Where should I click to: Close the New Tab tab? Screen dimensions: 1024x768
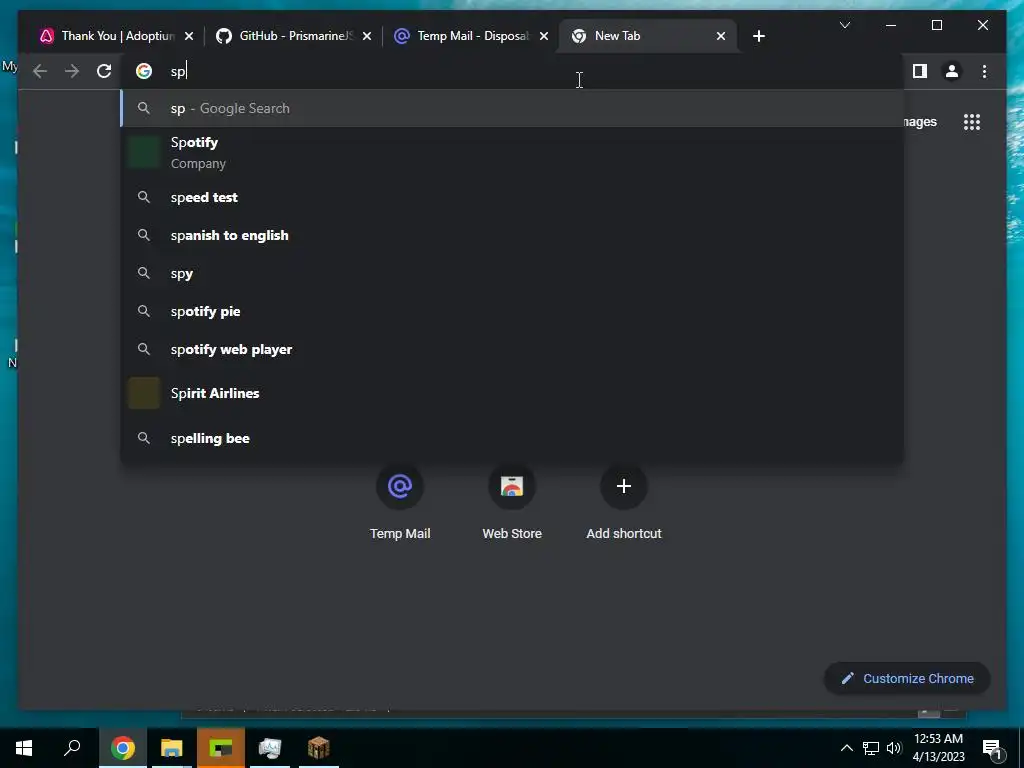tap(721, 36)
